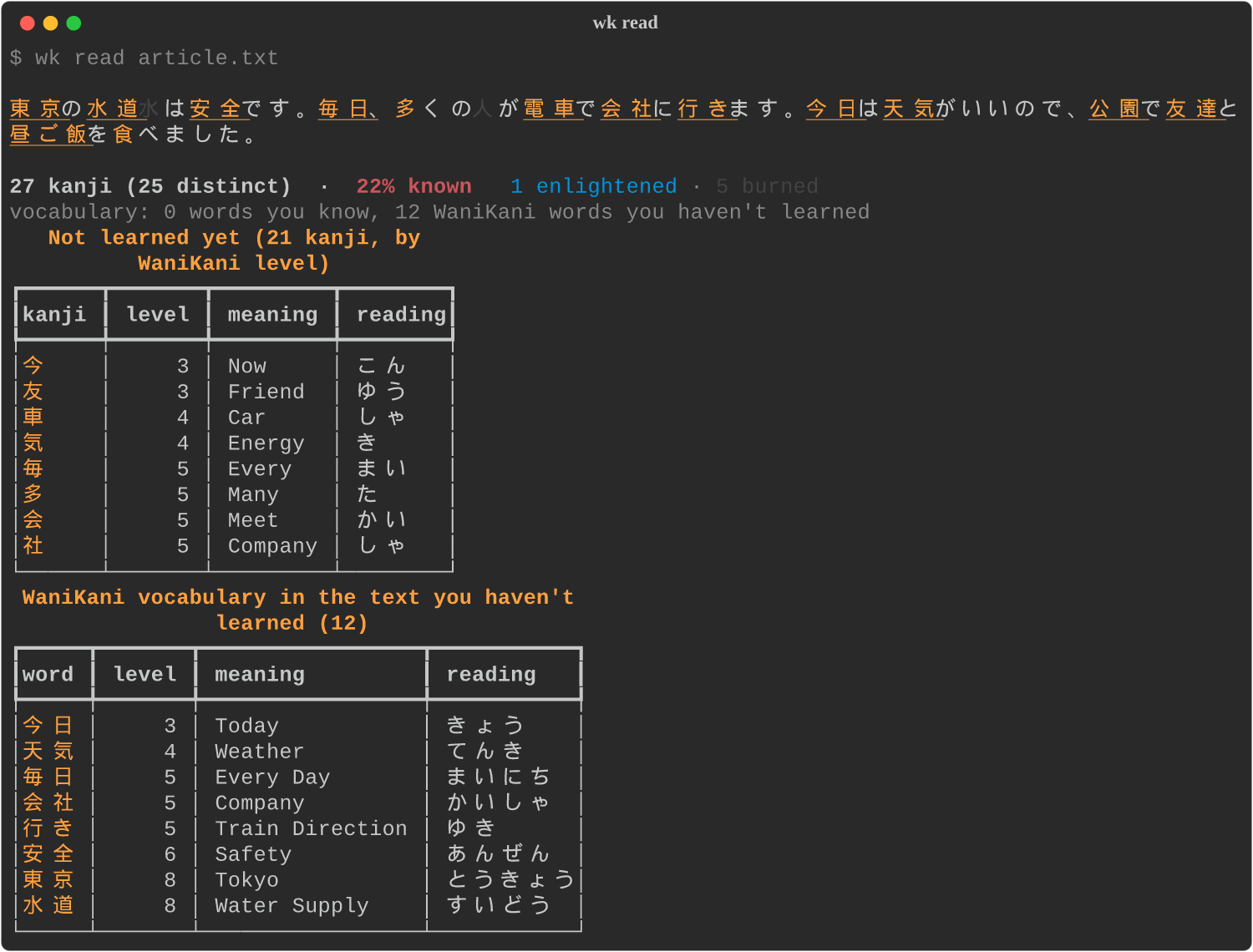The height and width of the screenshot is (952, 1253).
Task: Click the yellow minimize window button
Action: coord(50,23)
